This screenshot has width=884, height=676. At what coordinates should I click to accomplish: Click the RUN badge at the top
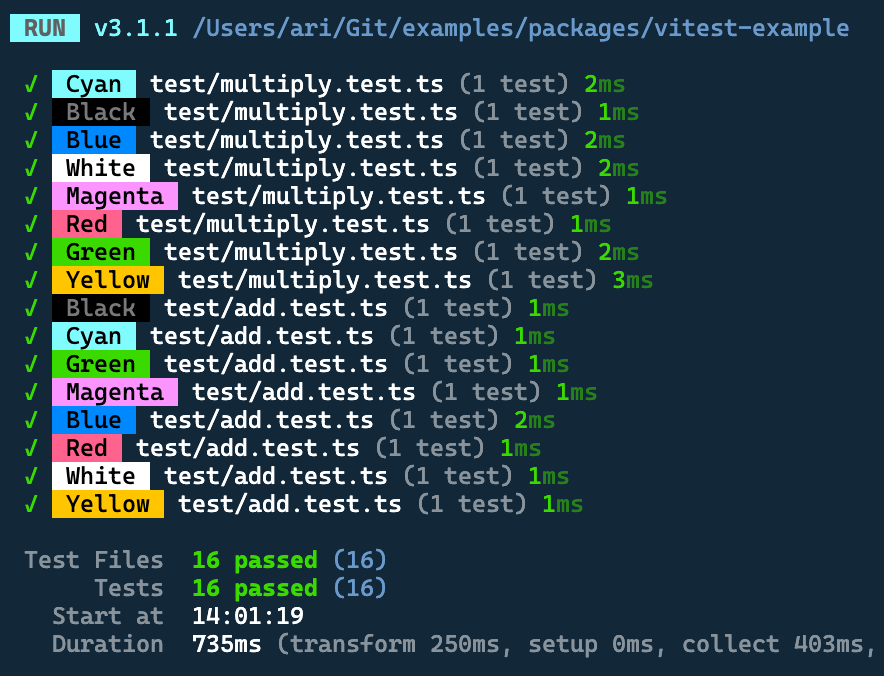[x=44, y=28]
